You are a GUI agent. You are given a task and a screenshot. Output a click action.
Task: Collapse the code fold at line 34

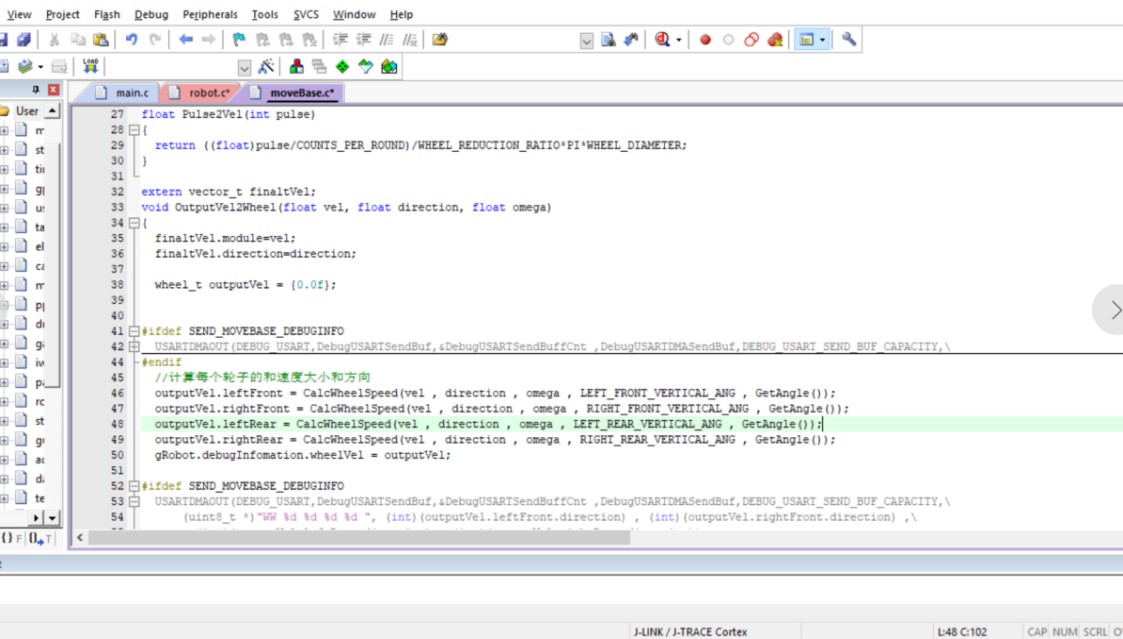(134, 223)
